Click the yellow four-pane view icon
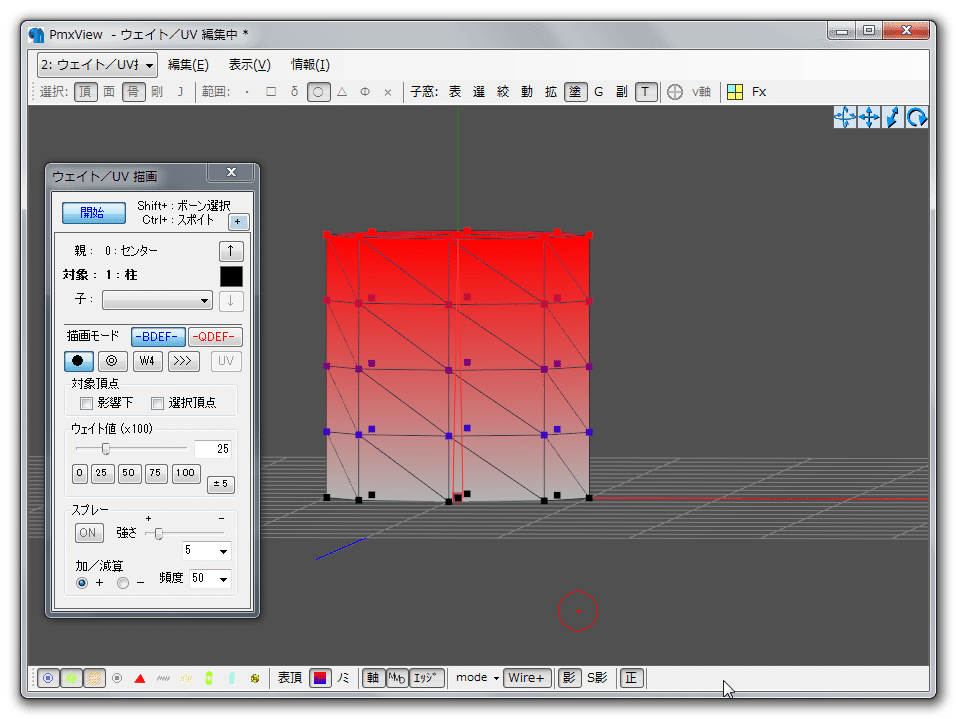The width and height of the screenshot is (957, 719). point(735,92)
